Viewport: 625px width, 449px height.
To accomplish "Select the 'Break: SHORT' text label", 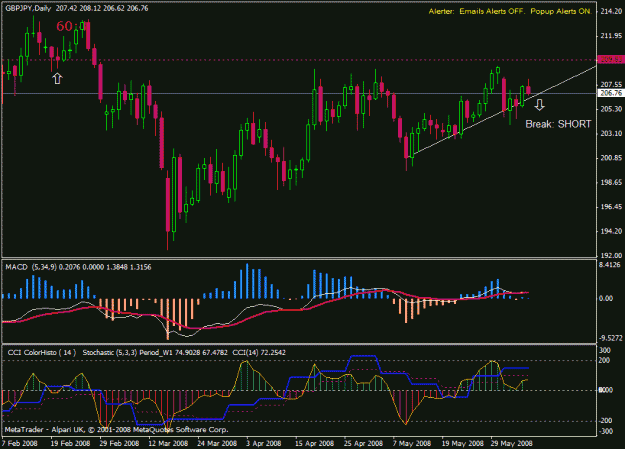I will point(558,124).
